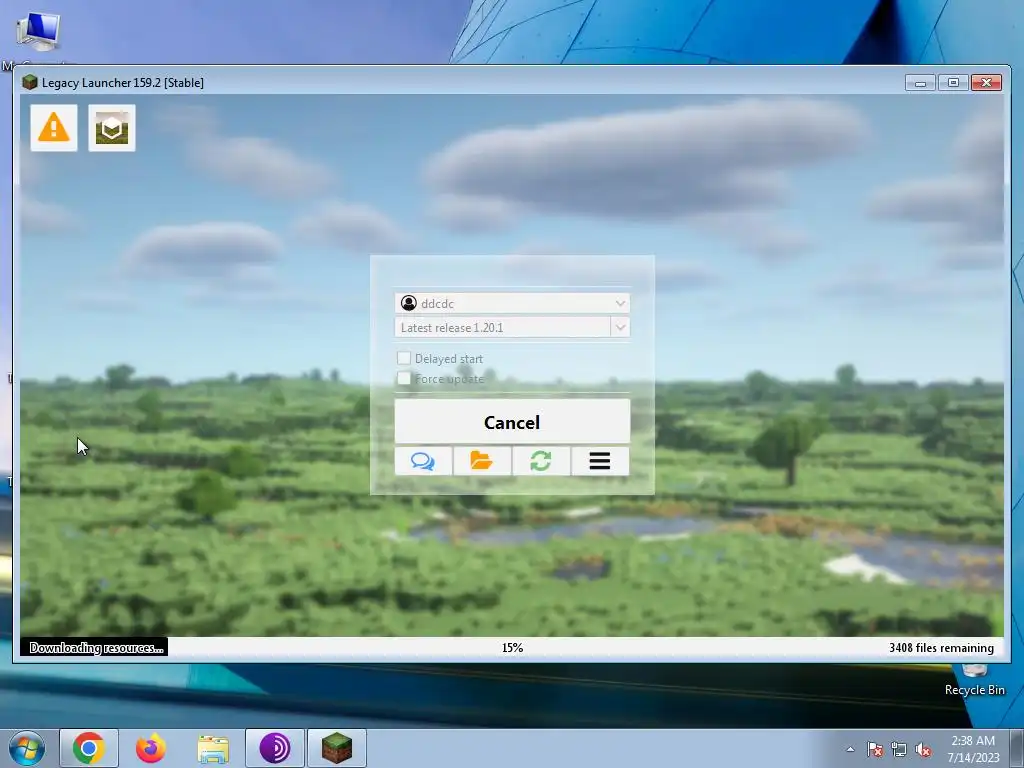Launch Google Chrome from the taskbar

pyautogui.click(x=89, y=748)
